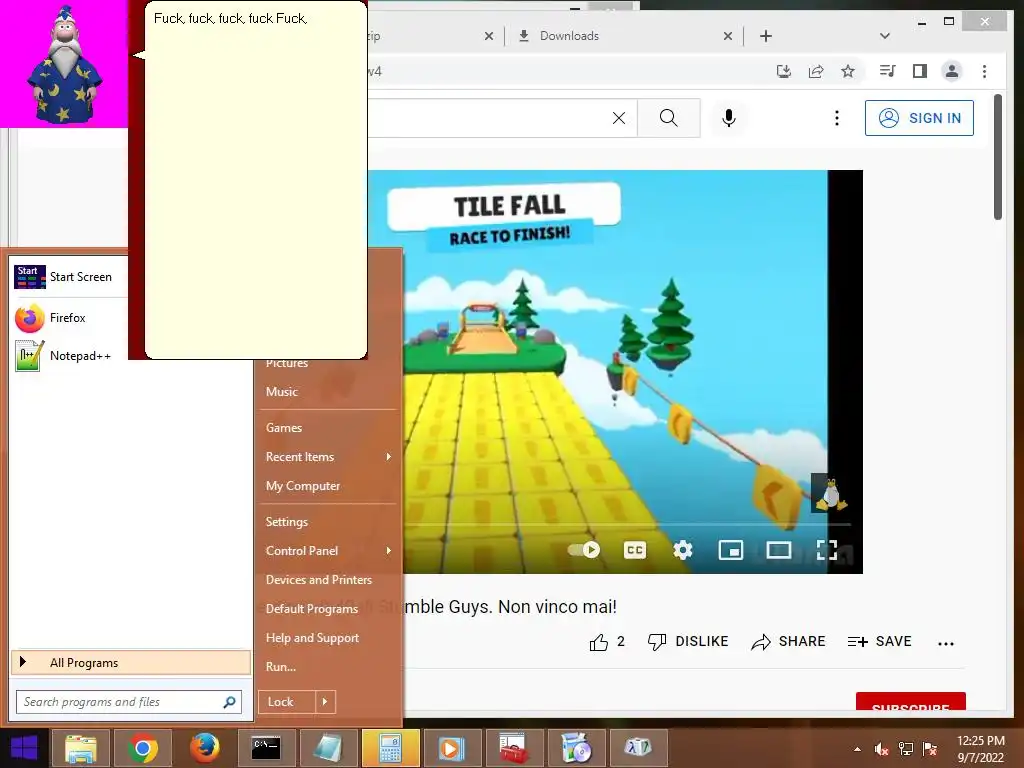Open the Run... dialog entry

pyautogui.click(x=281, y=667)
